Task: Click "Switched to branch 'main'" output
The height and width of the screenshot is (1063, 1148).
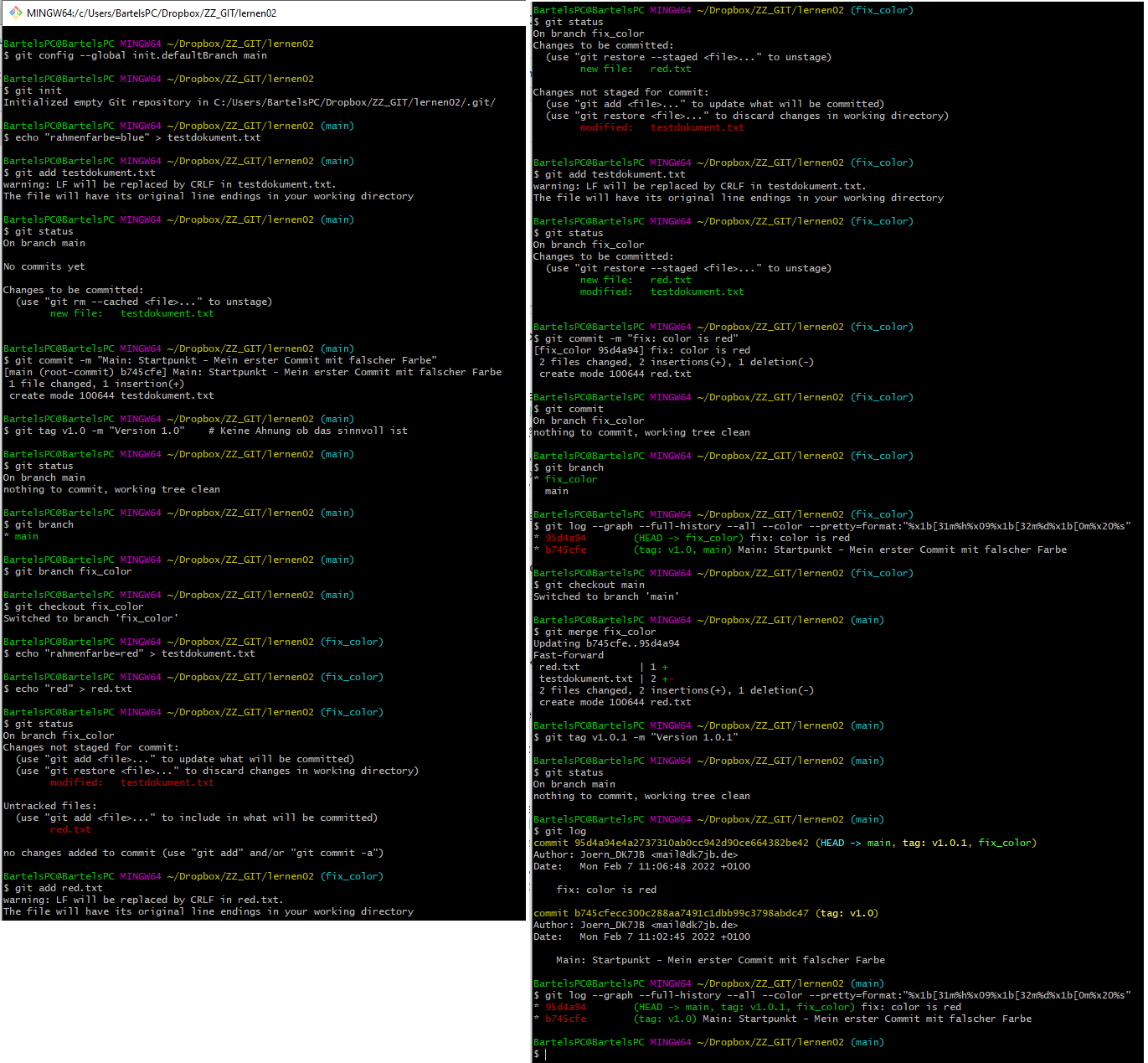Action: pyautogui.click(x=607, y=596)
